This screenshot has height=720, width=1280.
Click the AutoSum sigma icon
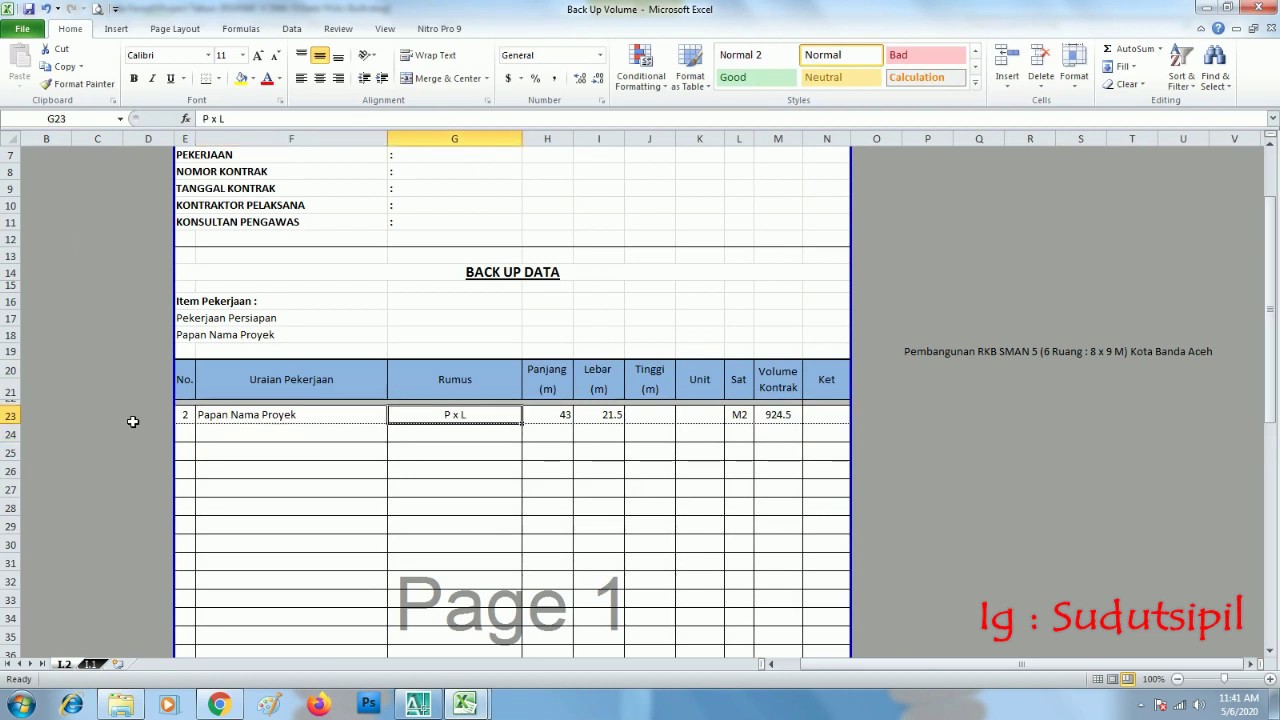click(1108, 48)
